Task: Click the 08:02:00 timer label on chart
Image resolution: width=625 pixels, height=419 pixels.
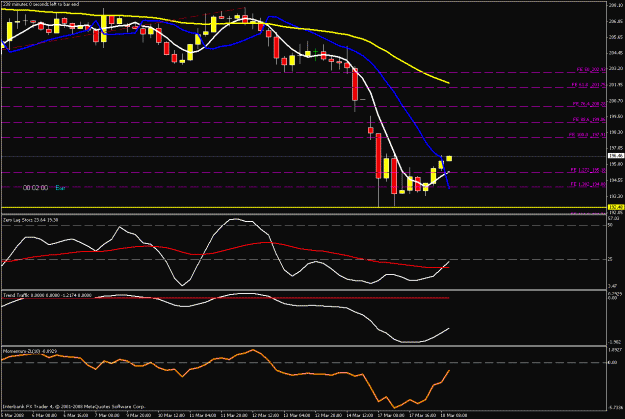Action: pos(35,188)
